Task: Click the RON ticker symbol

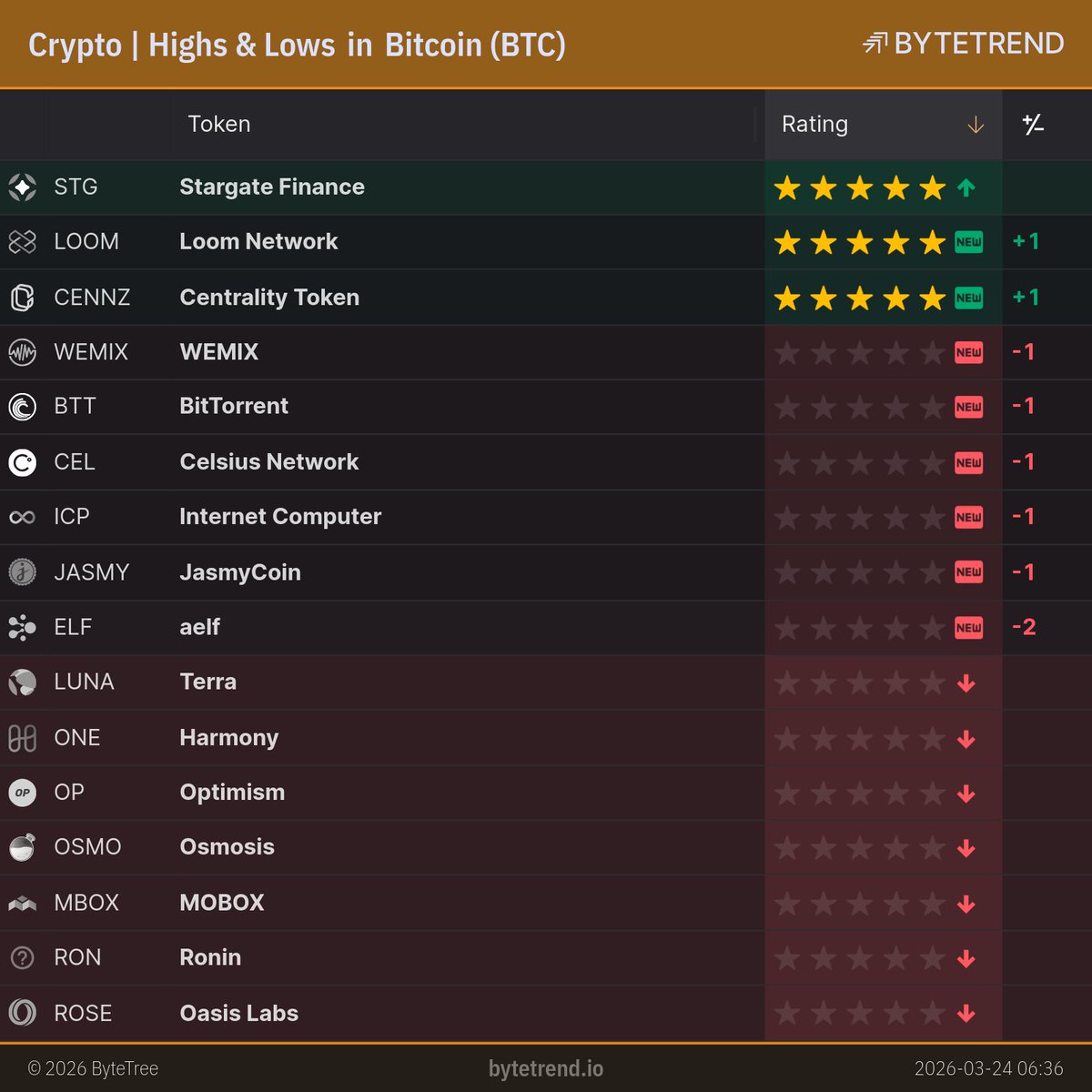Action: click(x=77, y=957)
